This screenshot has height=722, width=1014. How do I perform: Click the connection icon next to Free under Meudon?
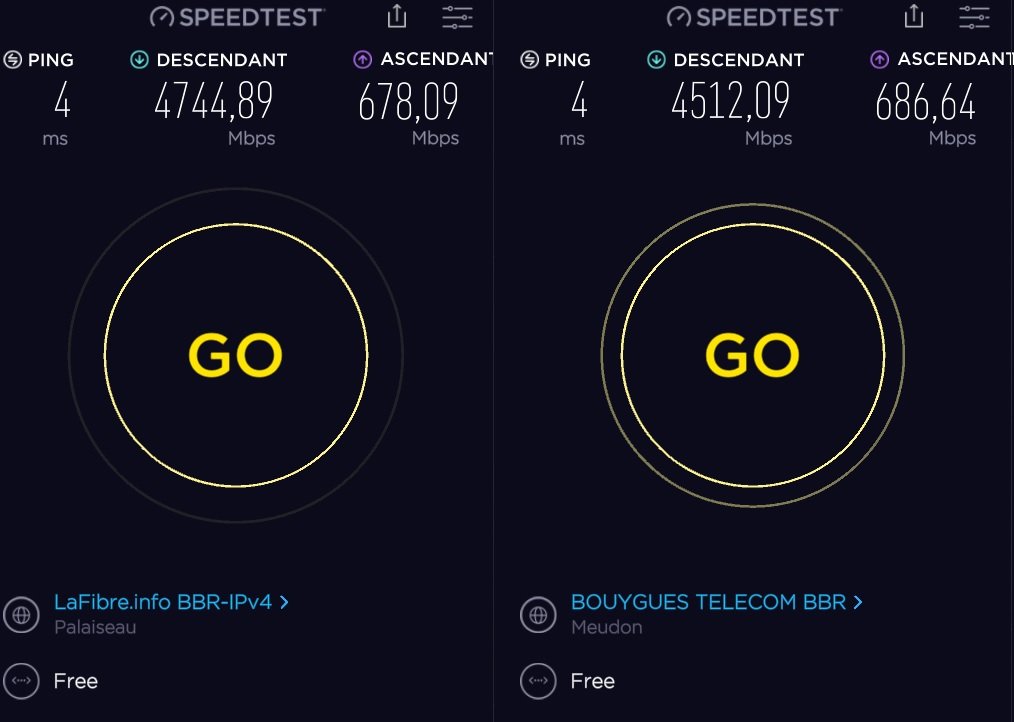click(x=538, y=681)
